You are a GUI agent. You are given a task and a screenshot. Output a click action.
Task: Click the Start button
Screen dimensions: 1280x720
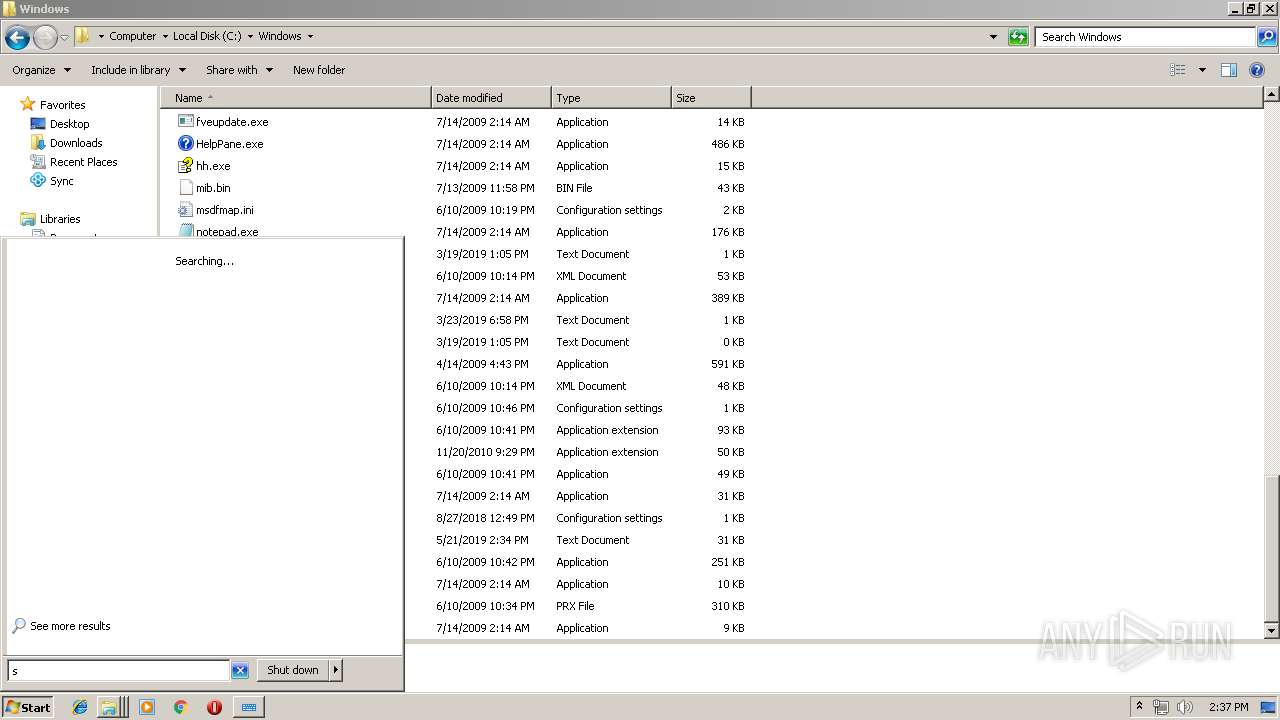28,707
